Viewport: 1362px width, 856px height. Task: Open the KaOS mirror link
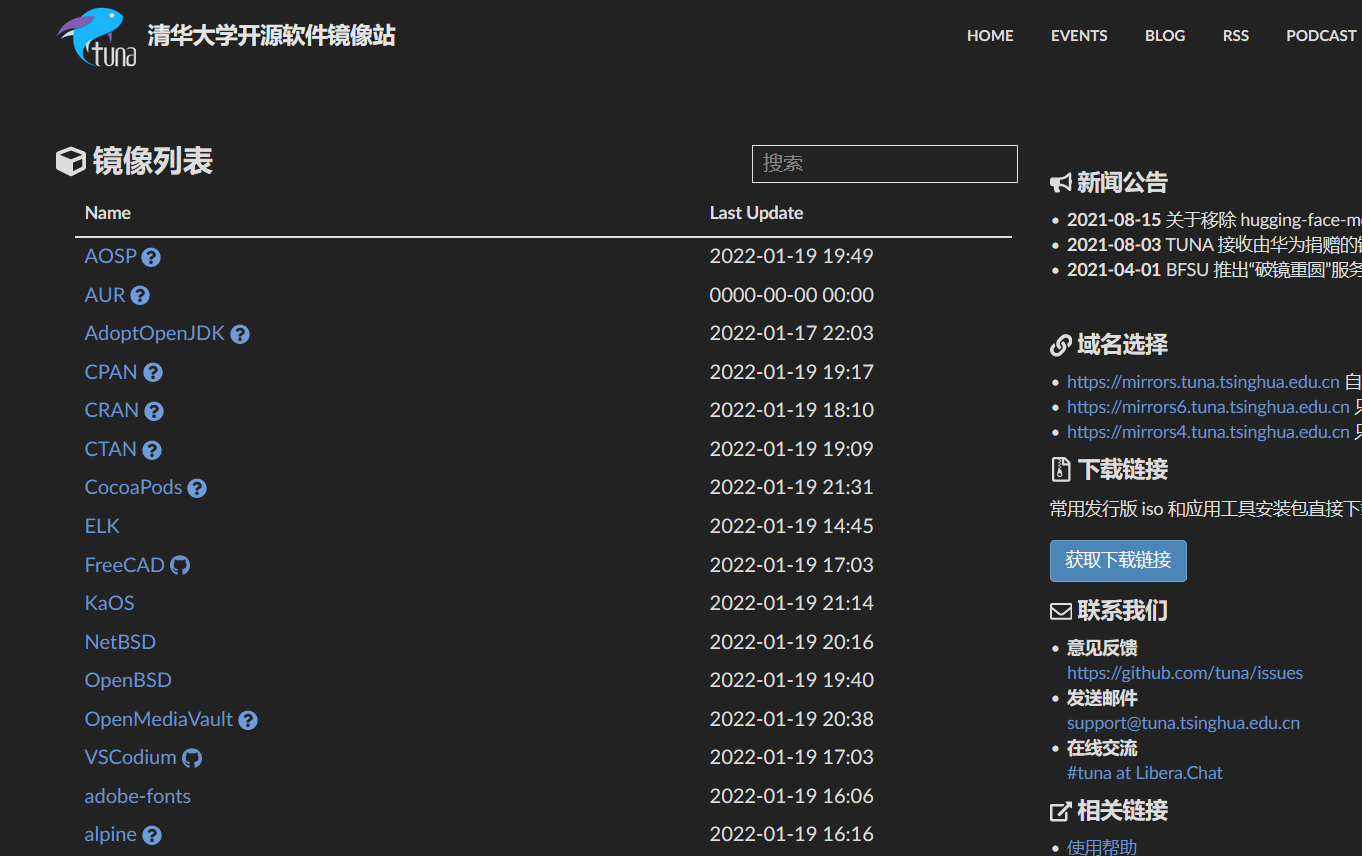point(110,603)
